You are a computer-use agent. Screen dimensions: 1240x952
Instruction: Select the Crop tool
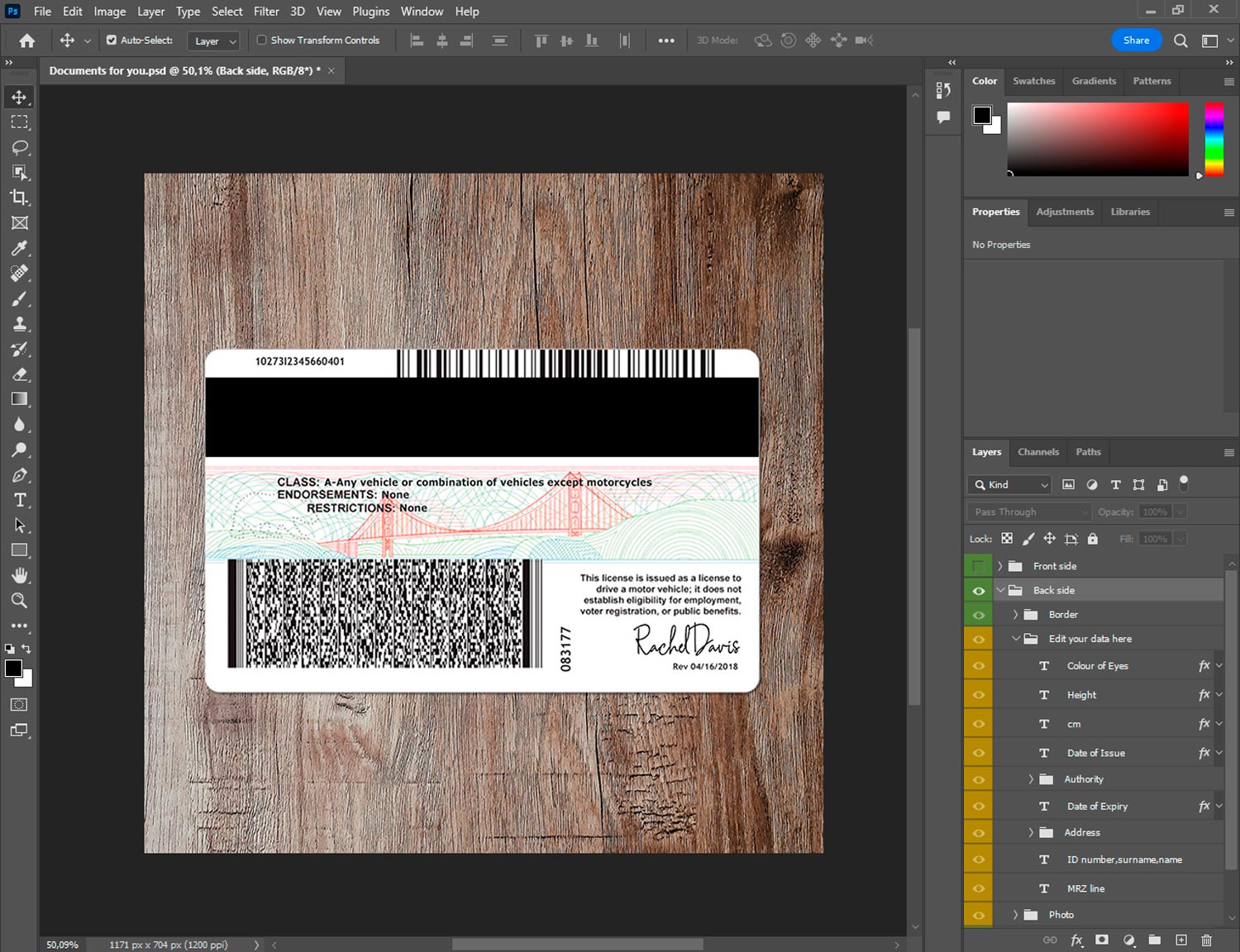(x=20, y=198)
